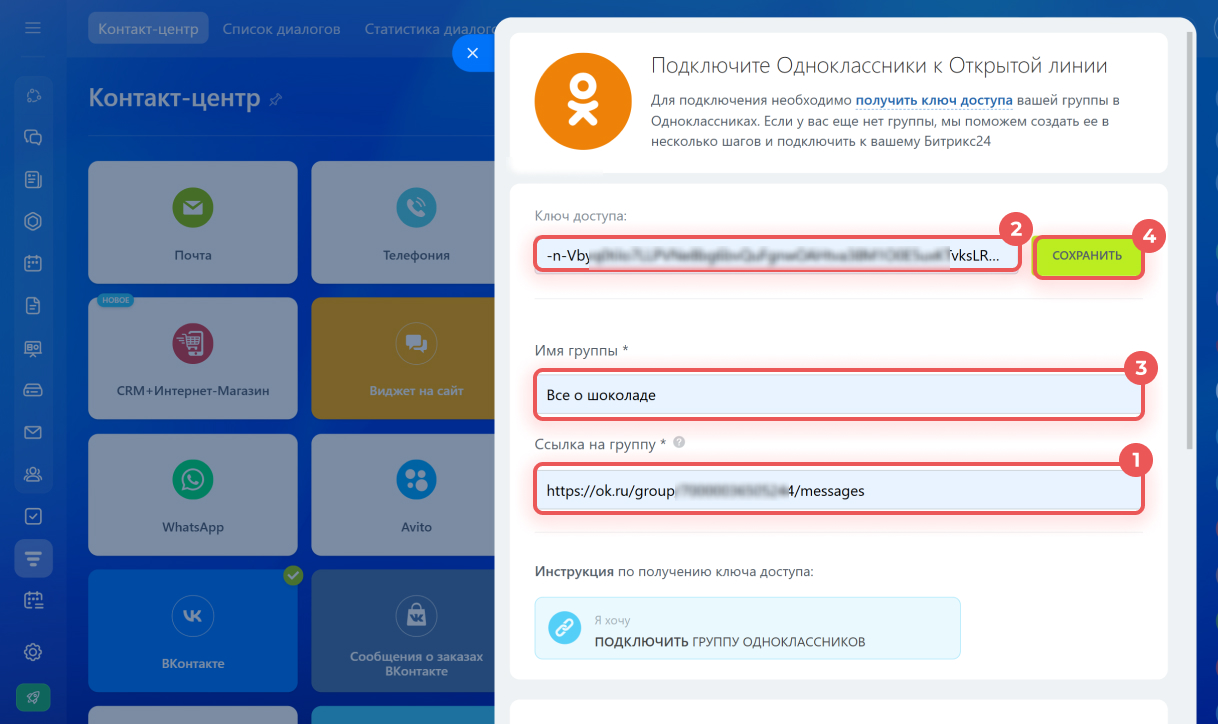The height and width of the screenshot is (724, 1218).
Task: Click the Инструкция по получению ключа доступа text
Action: pos(674,572)
